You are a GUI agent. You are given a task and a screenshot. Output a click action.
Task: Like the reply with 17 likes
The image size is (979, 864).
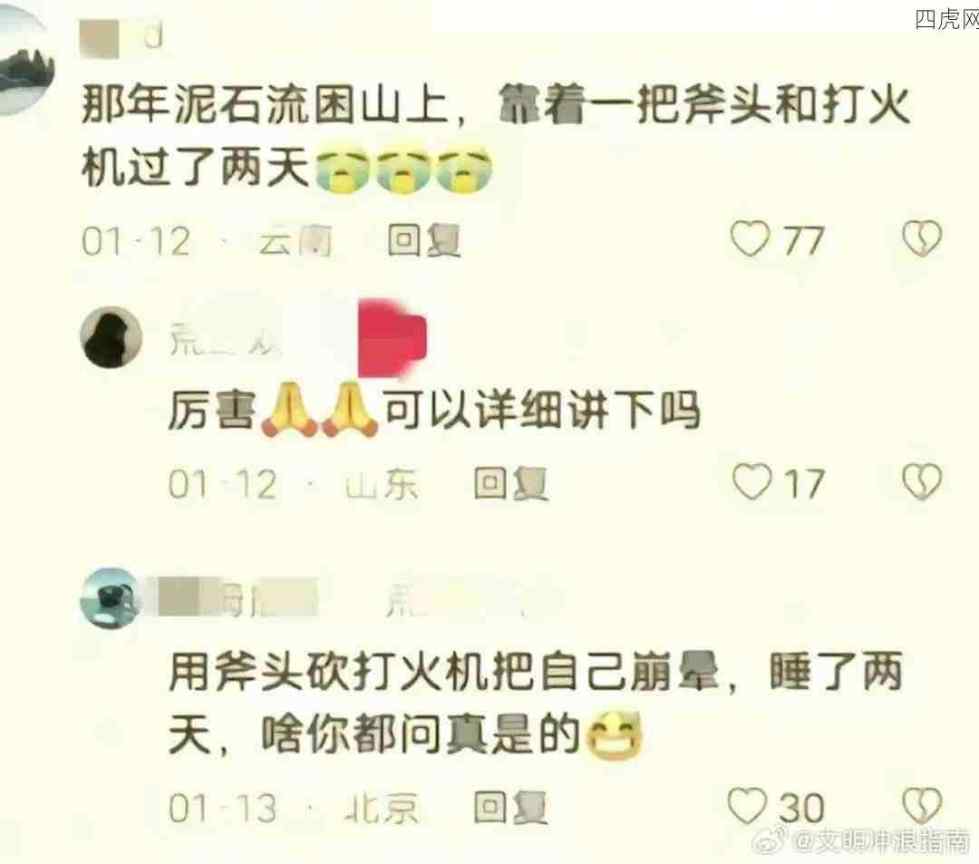point(752,482)
